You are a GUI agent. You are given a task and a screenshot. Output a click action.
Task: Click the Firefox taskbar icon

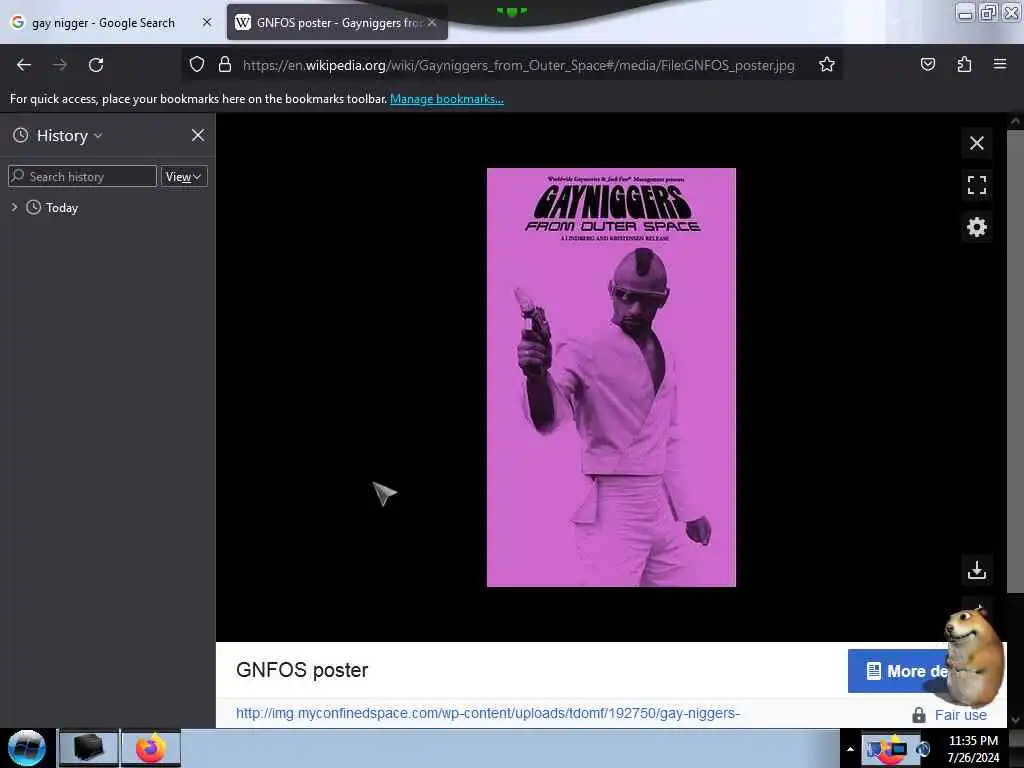150,748
